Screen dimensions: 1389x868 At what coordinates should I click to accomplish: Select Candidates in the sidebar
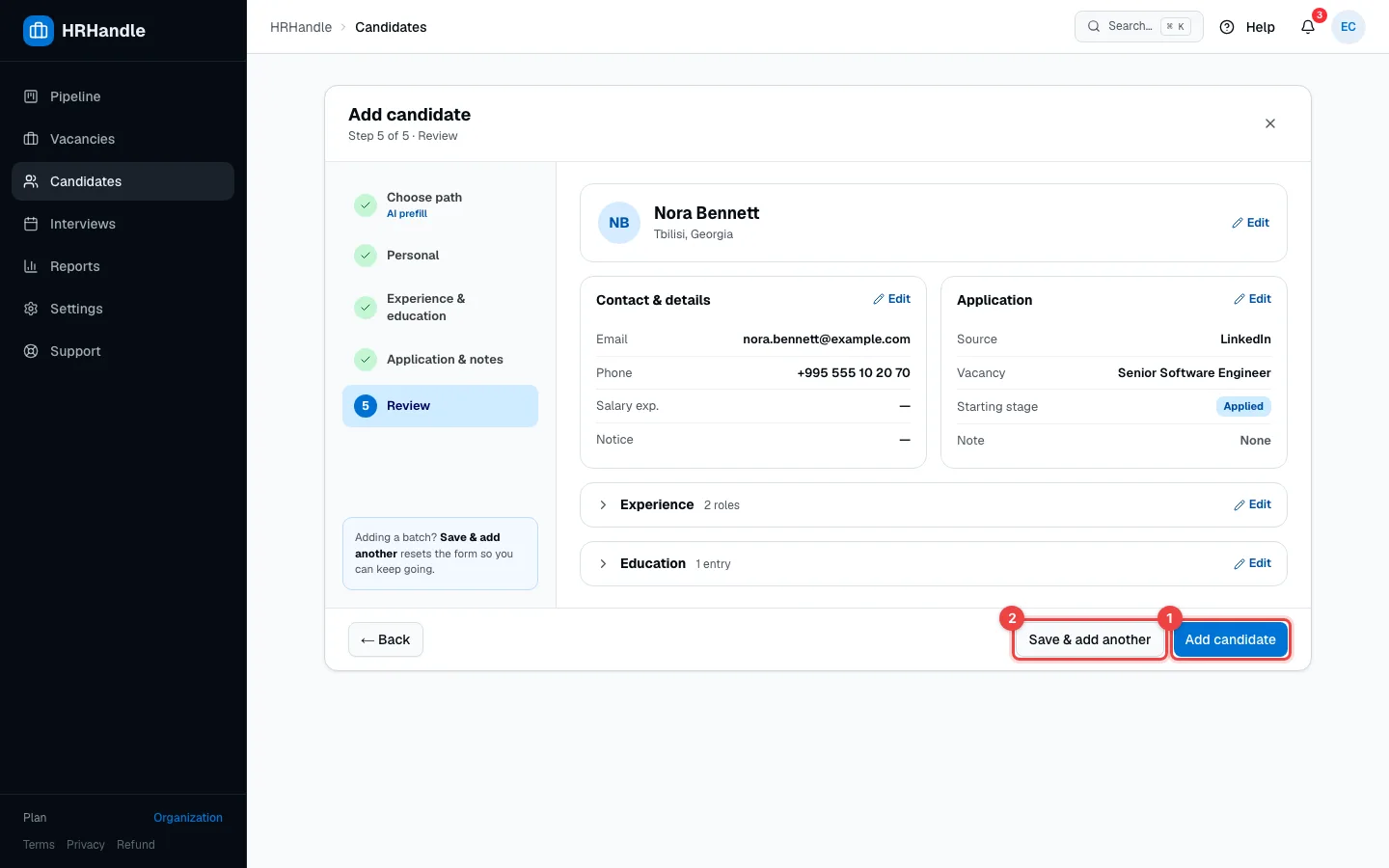coord(123,181)
